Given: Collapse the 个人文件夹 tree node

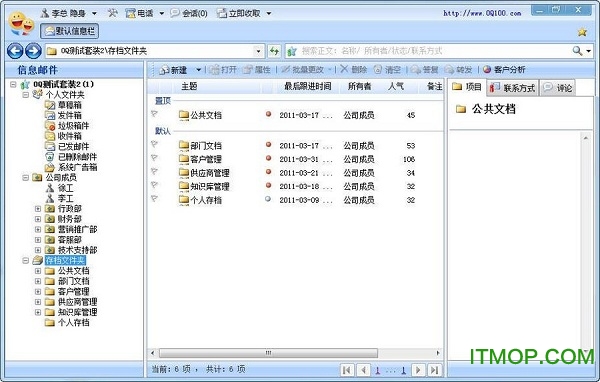Looking at the screenshot, I should pos(26,95).
